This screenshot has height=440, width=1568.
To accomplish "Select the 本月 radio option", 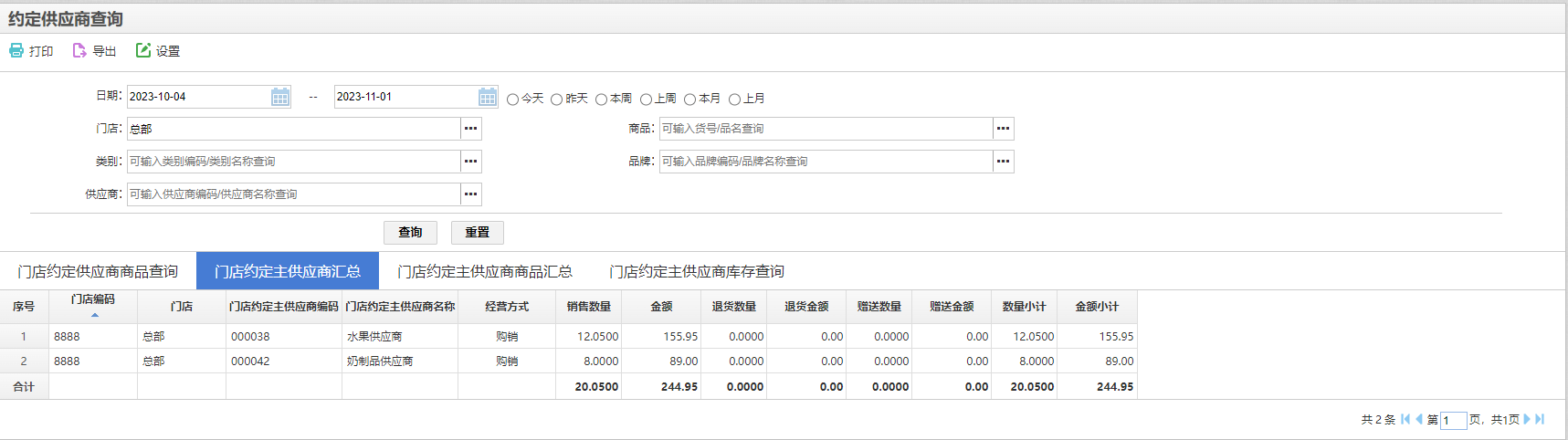I will click(x=689, y=100).
